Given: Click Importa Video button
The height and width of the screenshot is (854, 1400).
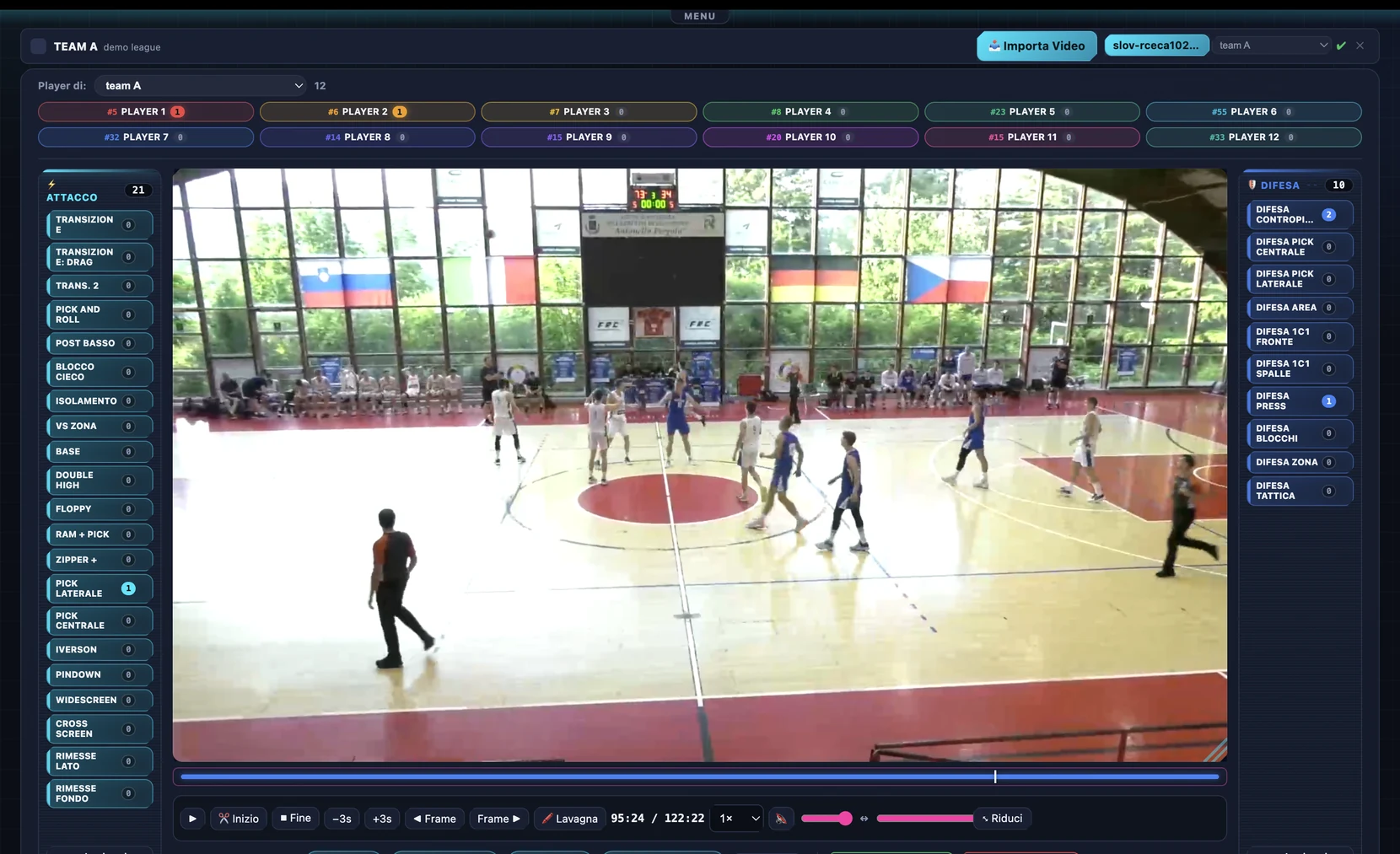Looking at the screenshot, I should tap(1037, 46).
